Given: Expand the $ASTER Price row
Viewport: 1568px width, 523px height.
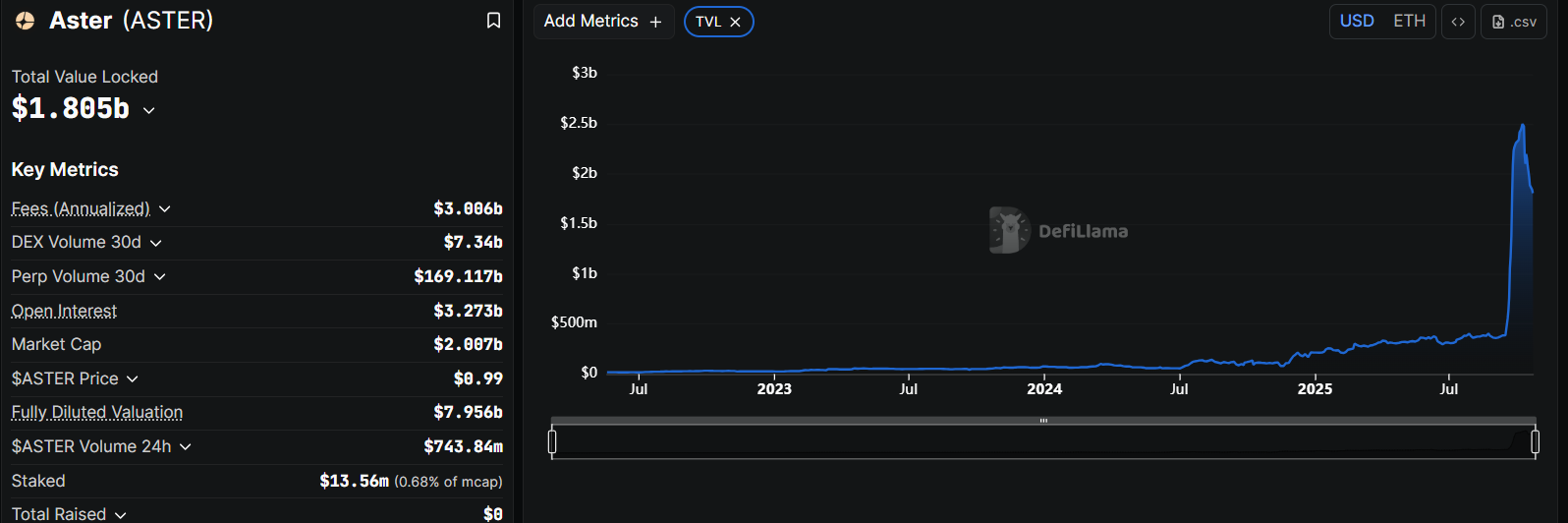Looking at the screenshot, I should 133,379.
